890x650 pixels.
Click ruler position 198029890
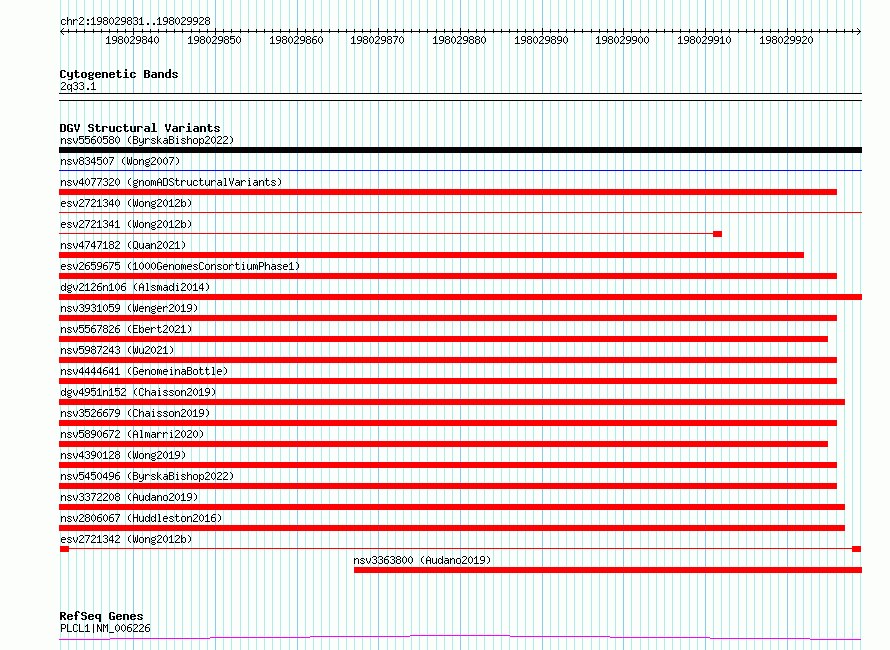pos(541,40)
